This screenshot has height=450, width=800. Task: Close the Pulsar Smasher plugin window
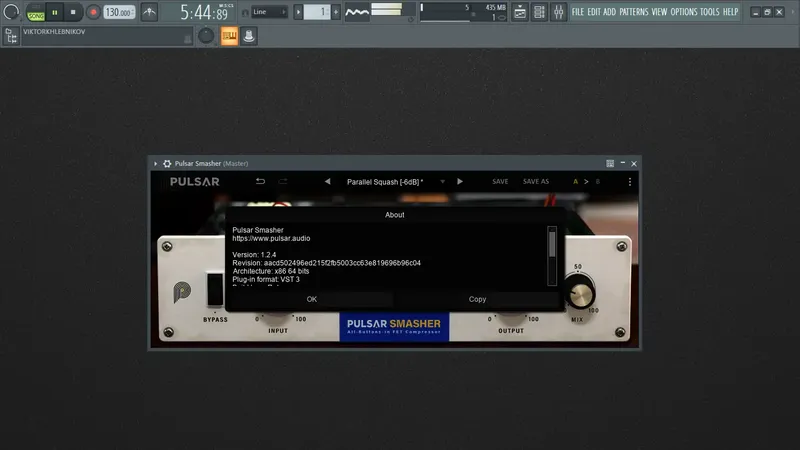pos(634,164)
